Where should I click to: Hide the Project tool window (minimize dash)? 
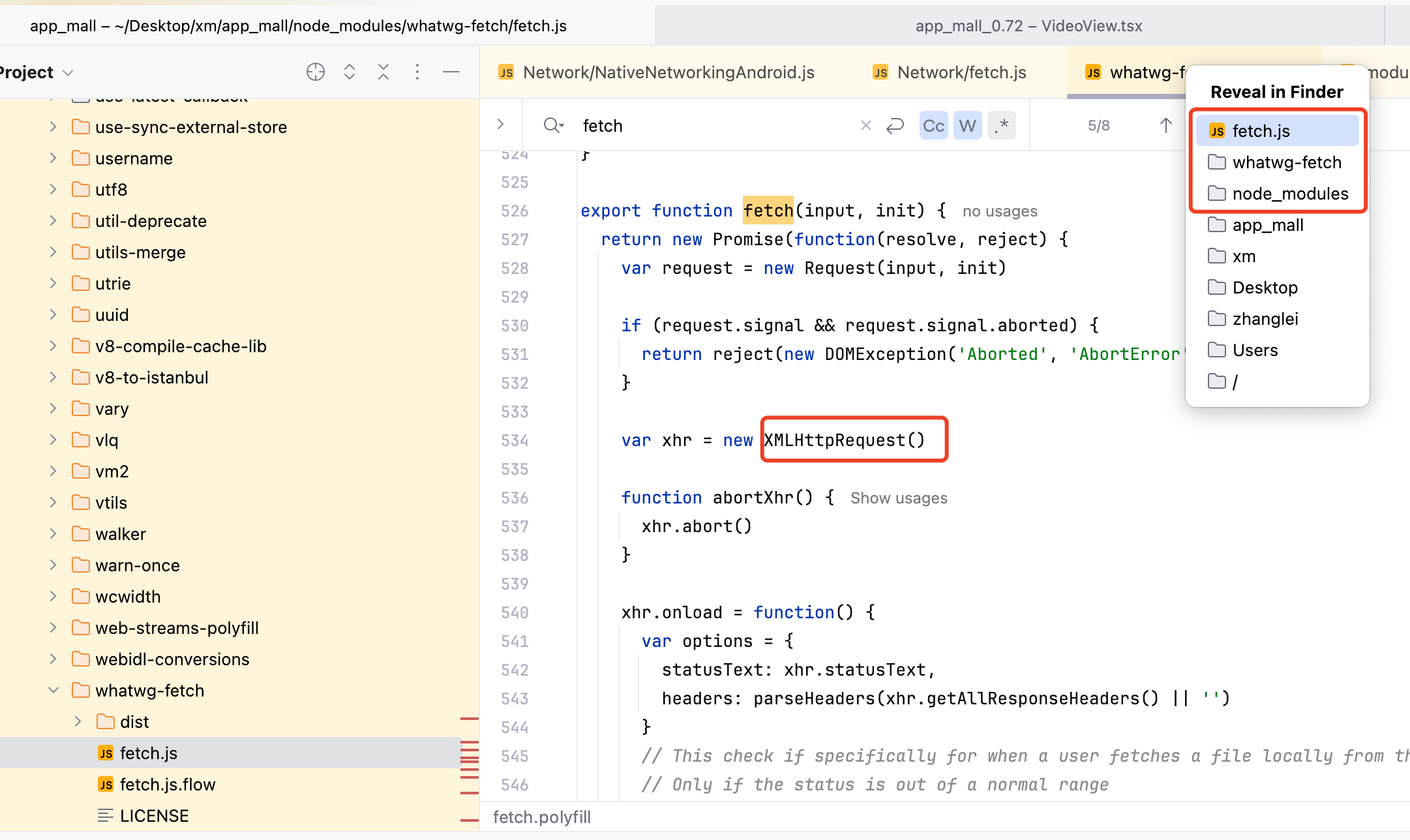coord(451,72)
